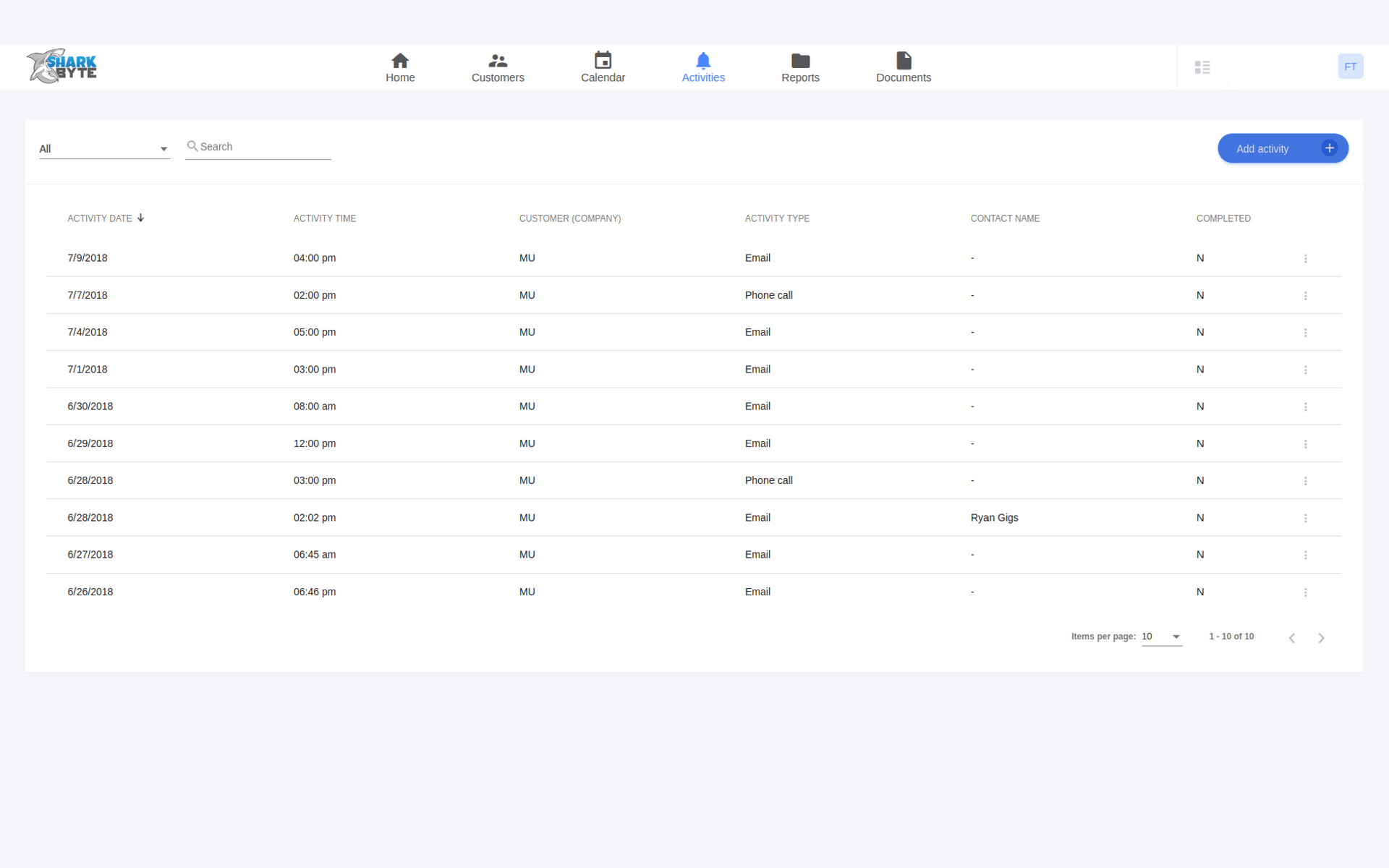Open row menu for 6/27/2018 activity
The width and height of the screenshot is (1389, 868).
pos(1305,555)
